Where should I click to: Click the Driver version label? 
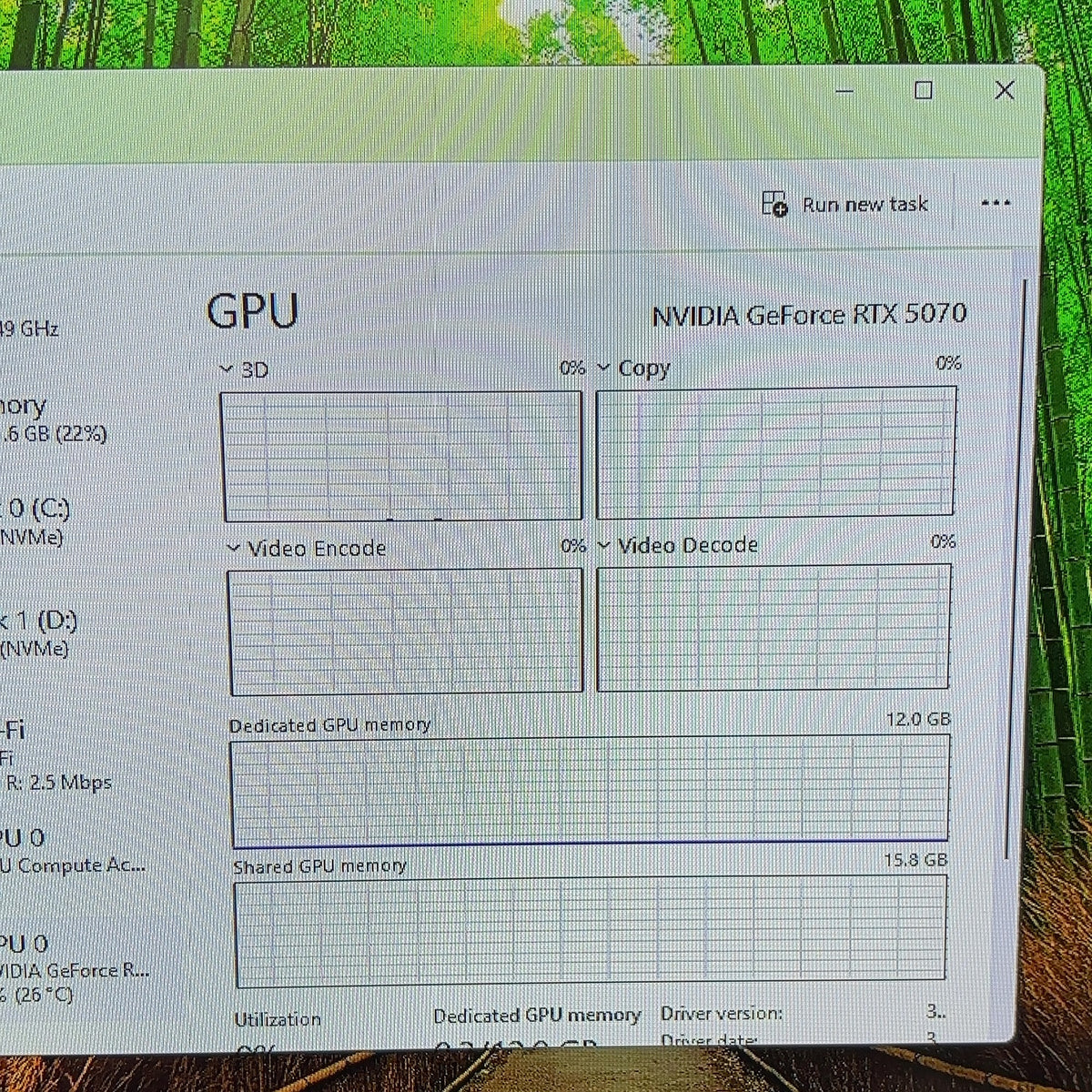[x=722, y=1013]
